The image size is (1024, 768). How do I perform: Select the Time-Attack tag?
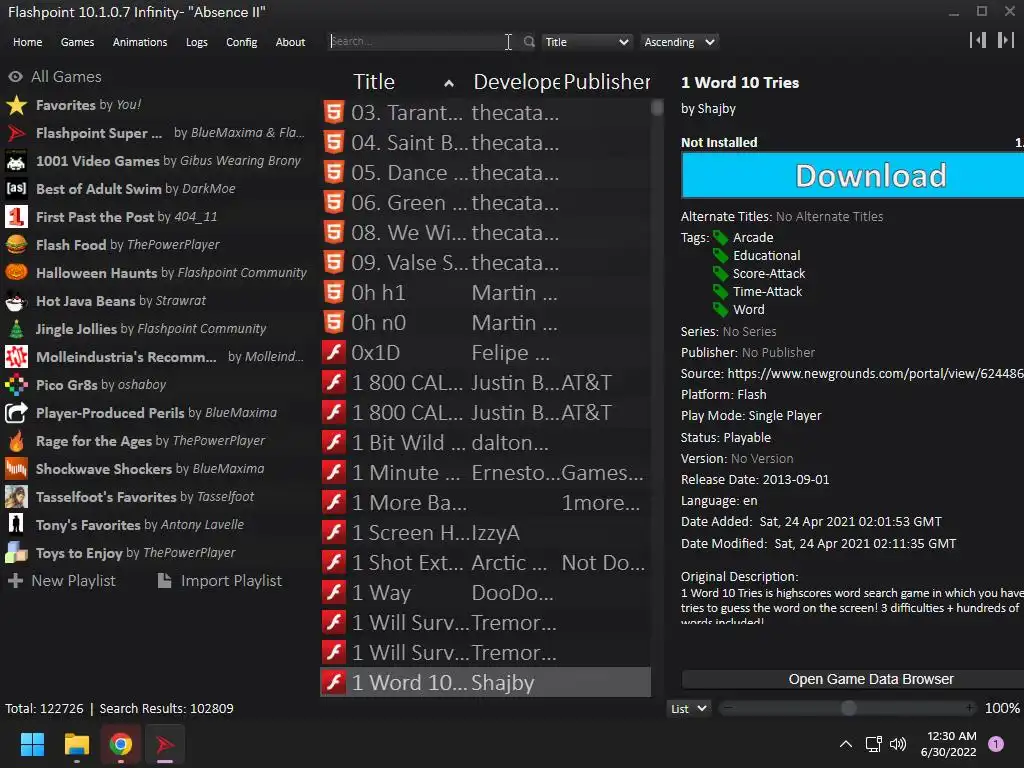pyautogui.click(x=767, y=291)
